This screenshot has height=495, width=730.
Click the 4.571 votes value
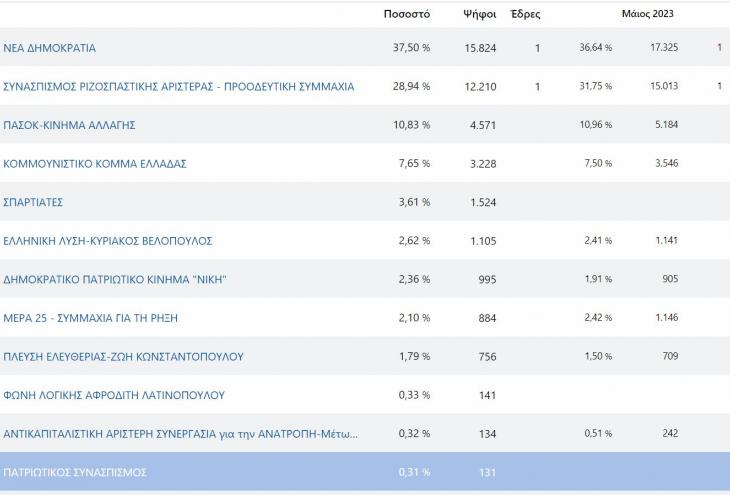483,125
